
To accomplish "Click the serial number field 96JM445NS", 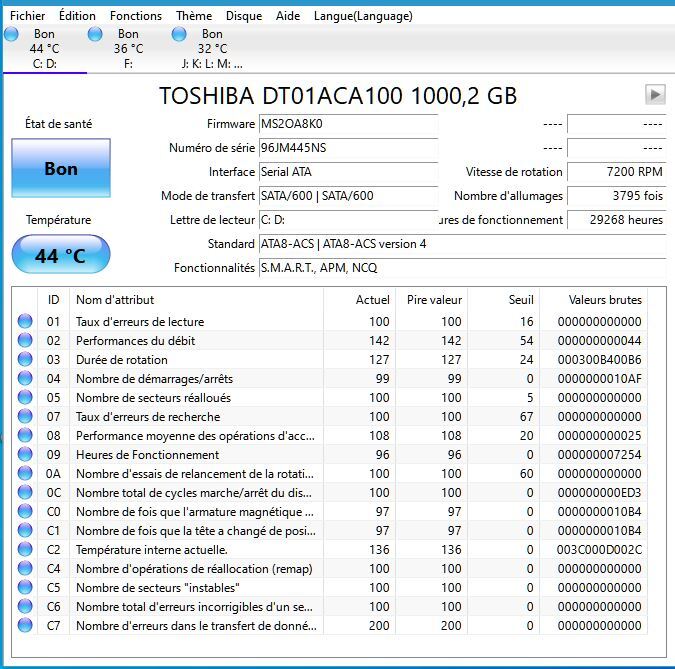I will click(347, 148).
